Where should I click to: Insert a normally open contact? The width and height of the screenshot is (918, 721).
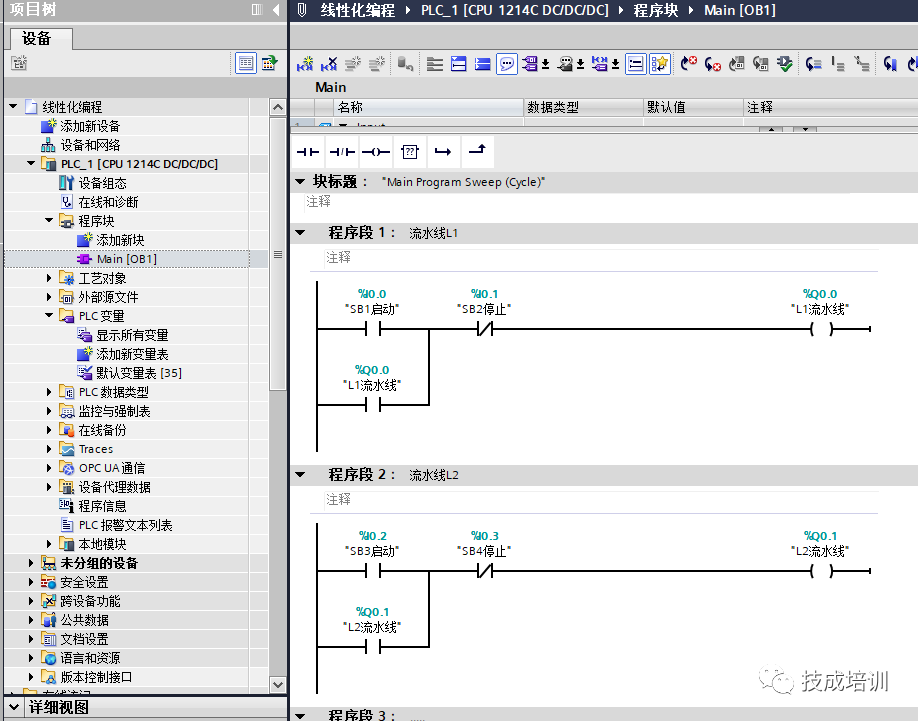point(308,152)
